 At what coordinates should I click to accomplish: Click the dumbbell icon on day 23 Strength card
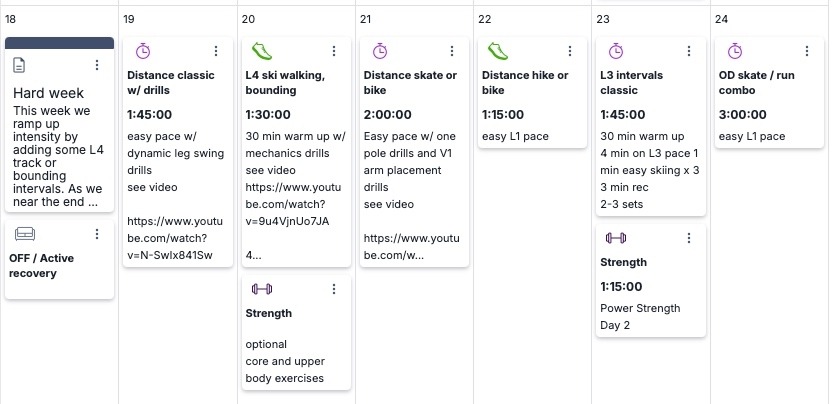coord(616,238)
